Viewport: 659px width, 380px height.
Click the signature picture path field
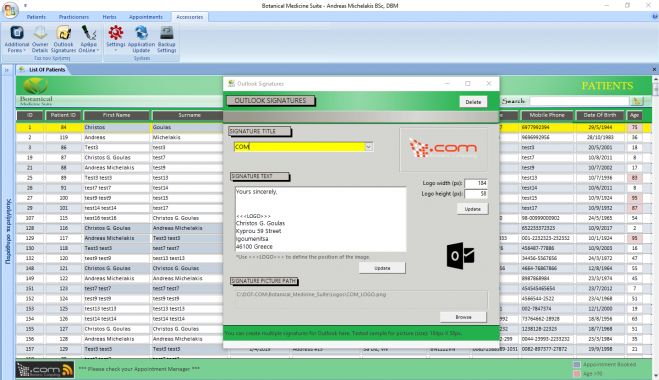click(x=361, y=298)
